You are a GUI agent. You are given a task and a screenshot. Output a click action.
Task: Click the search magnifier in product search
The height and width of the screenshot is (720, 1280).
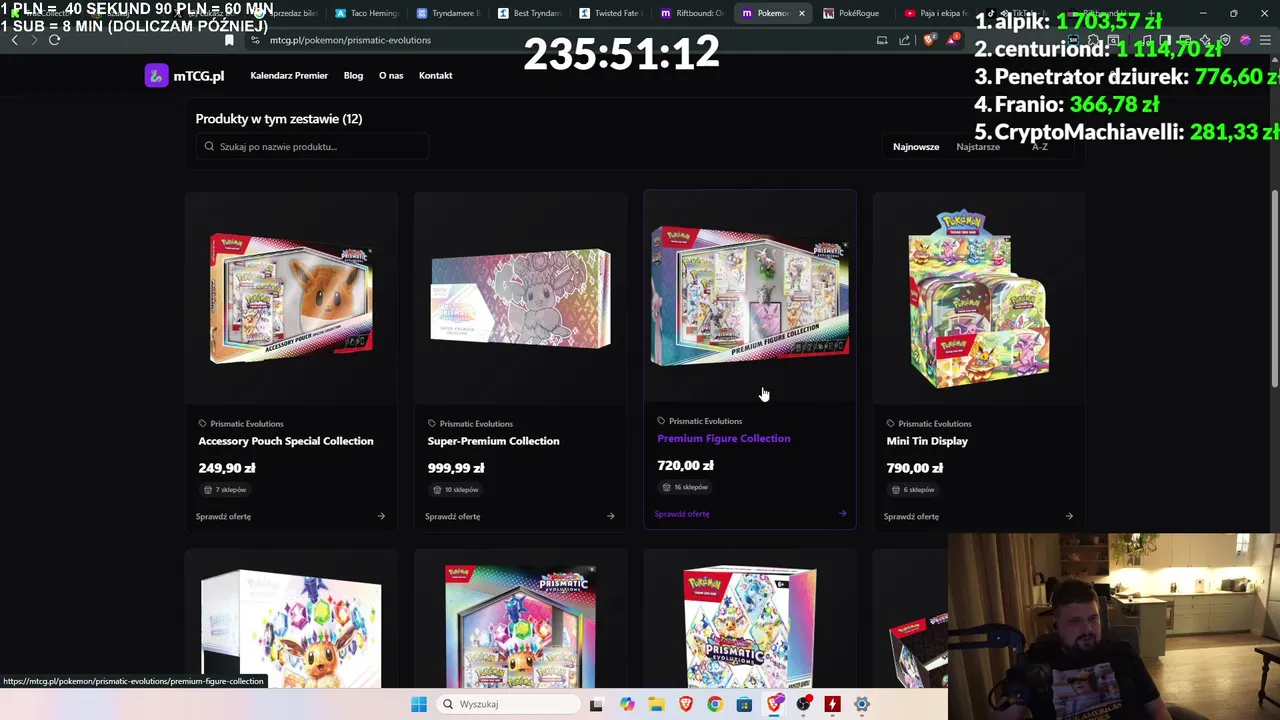[209, 146]
